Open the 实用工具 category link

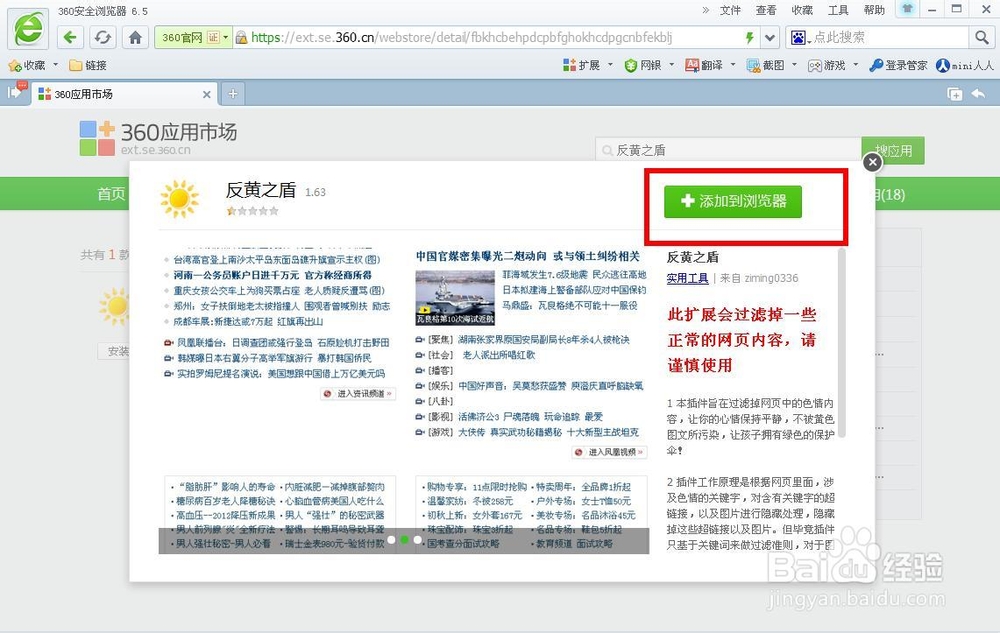687,278
